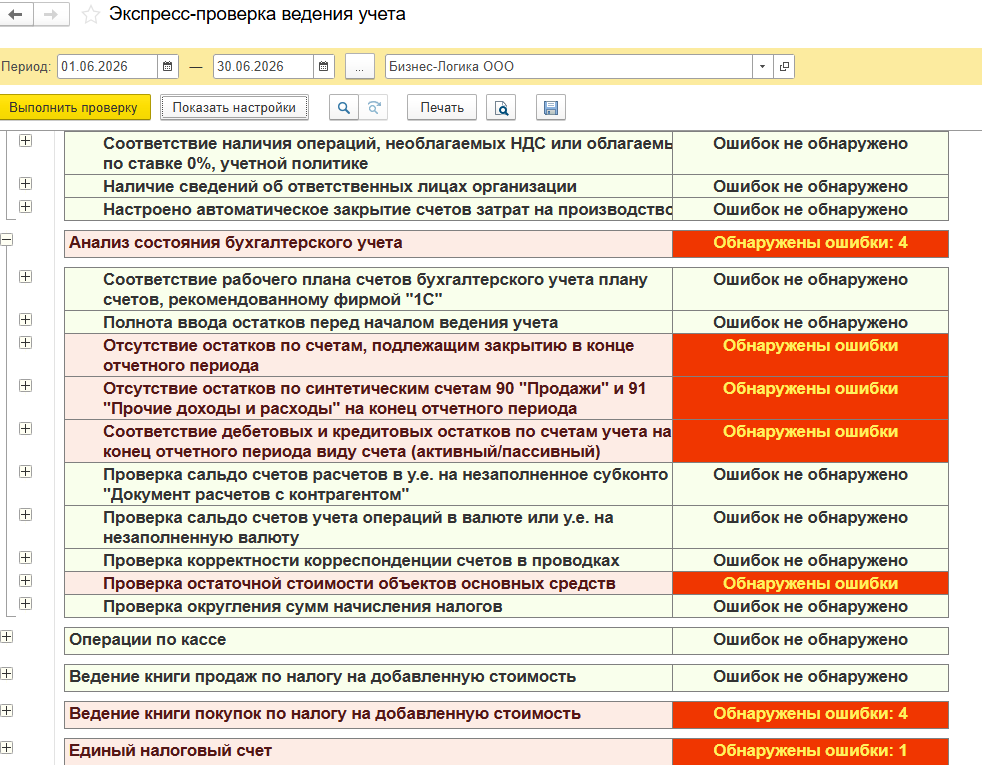Click the cancel search icon beside the magnifier
This screenshot has height=765, width=982.
point(374,107)
